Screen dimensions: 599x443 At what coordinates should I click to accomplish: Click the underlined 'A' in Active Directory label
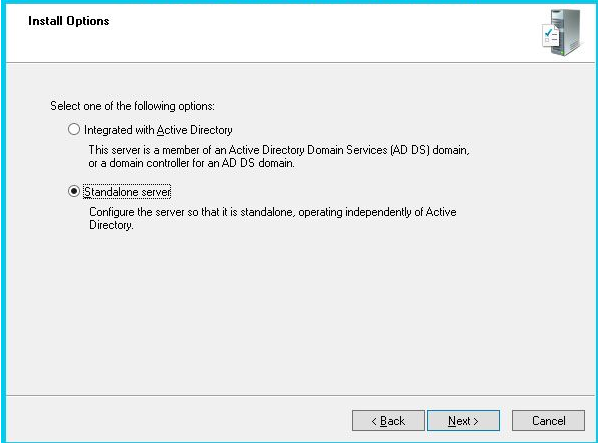(160, 130)
